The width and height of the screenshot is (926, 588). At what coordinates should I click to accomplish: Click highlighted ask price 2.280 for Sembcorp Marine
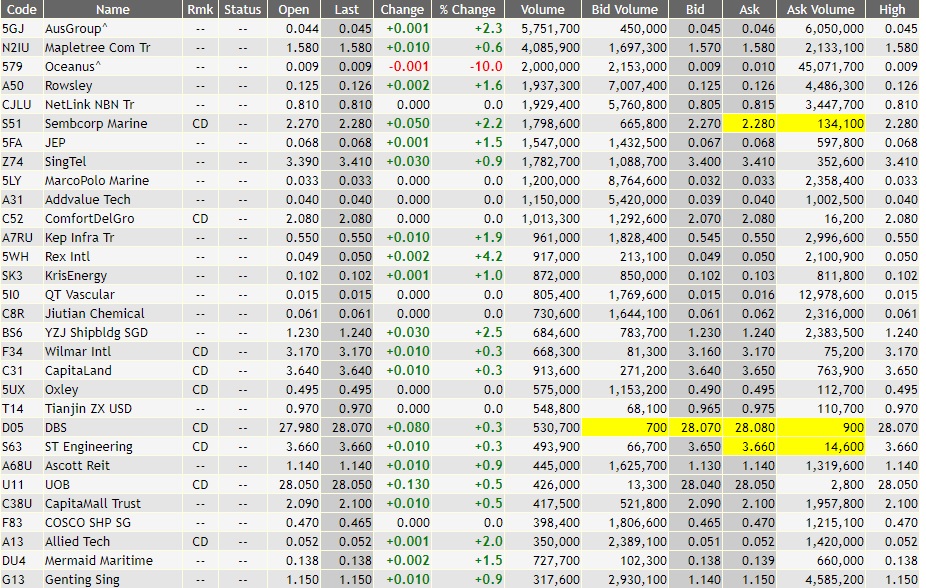[x=749, y=123]
